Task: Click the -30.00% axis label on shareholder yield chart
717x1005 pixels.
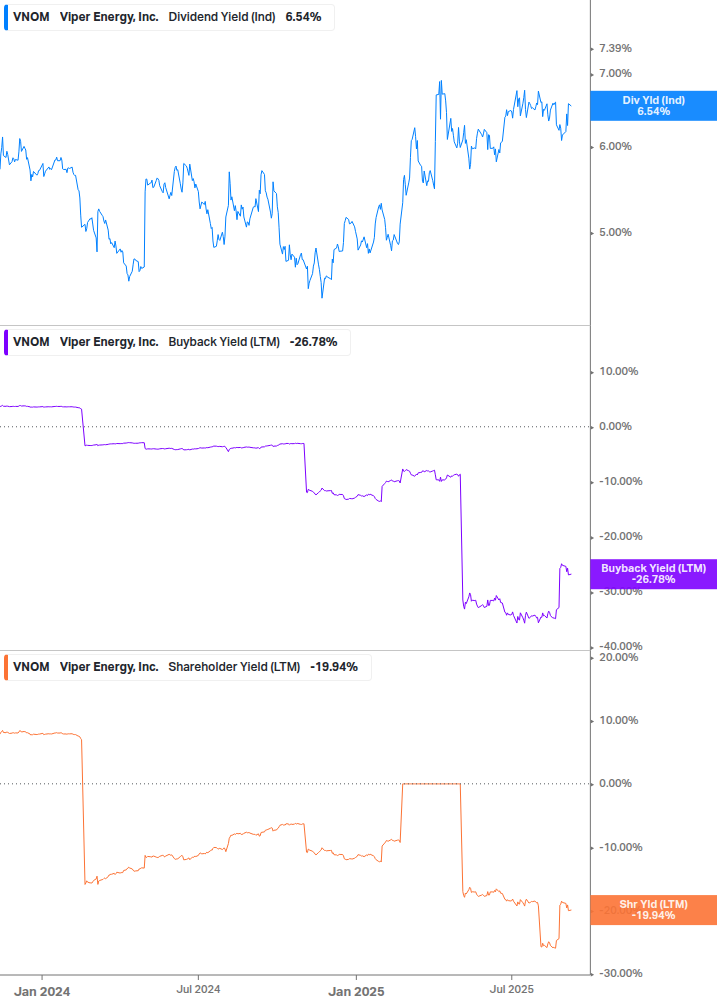Action: pos(620,974)
